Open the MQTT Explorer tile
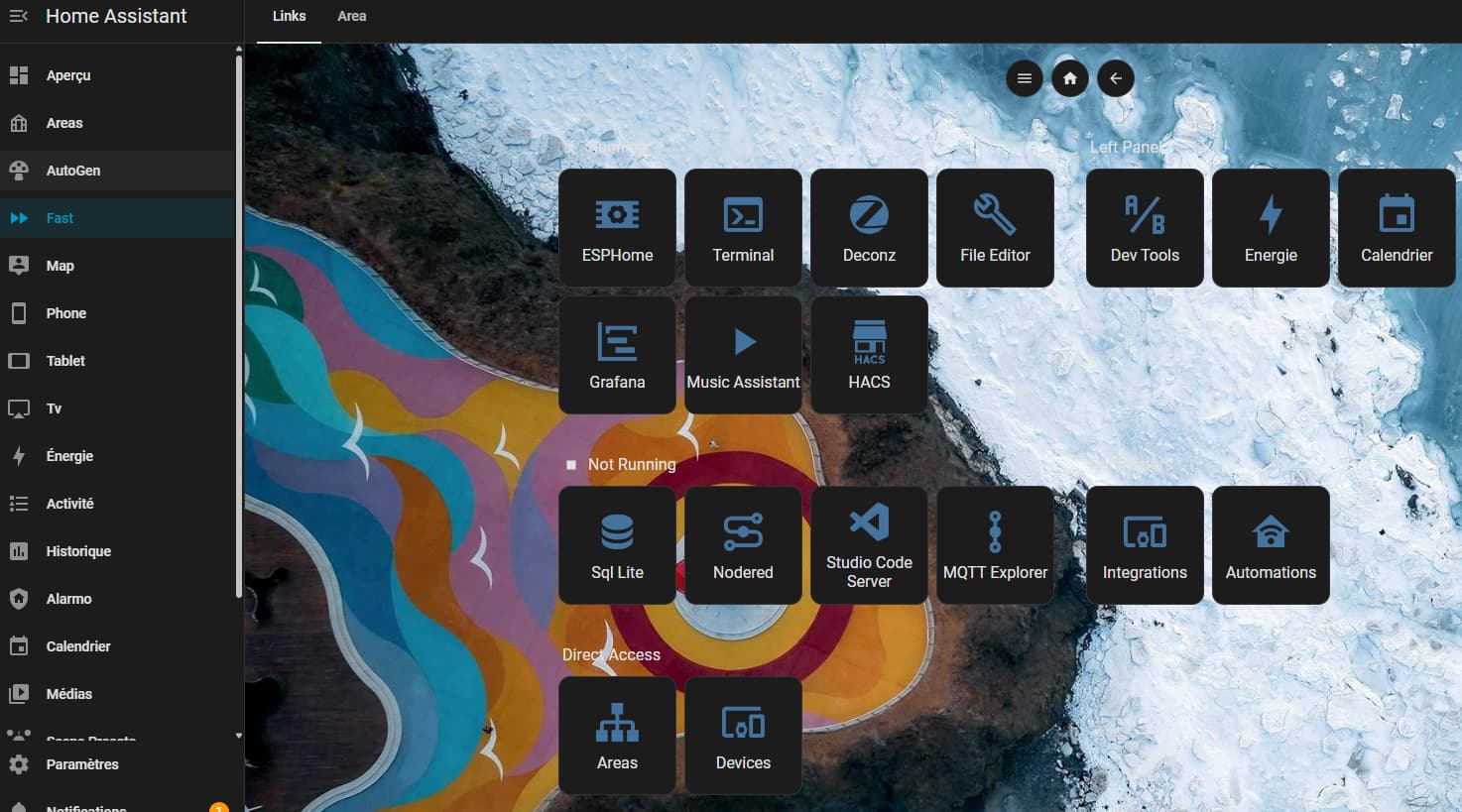1462x812 pixels. (x=995, y=545)
